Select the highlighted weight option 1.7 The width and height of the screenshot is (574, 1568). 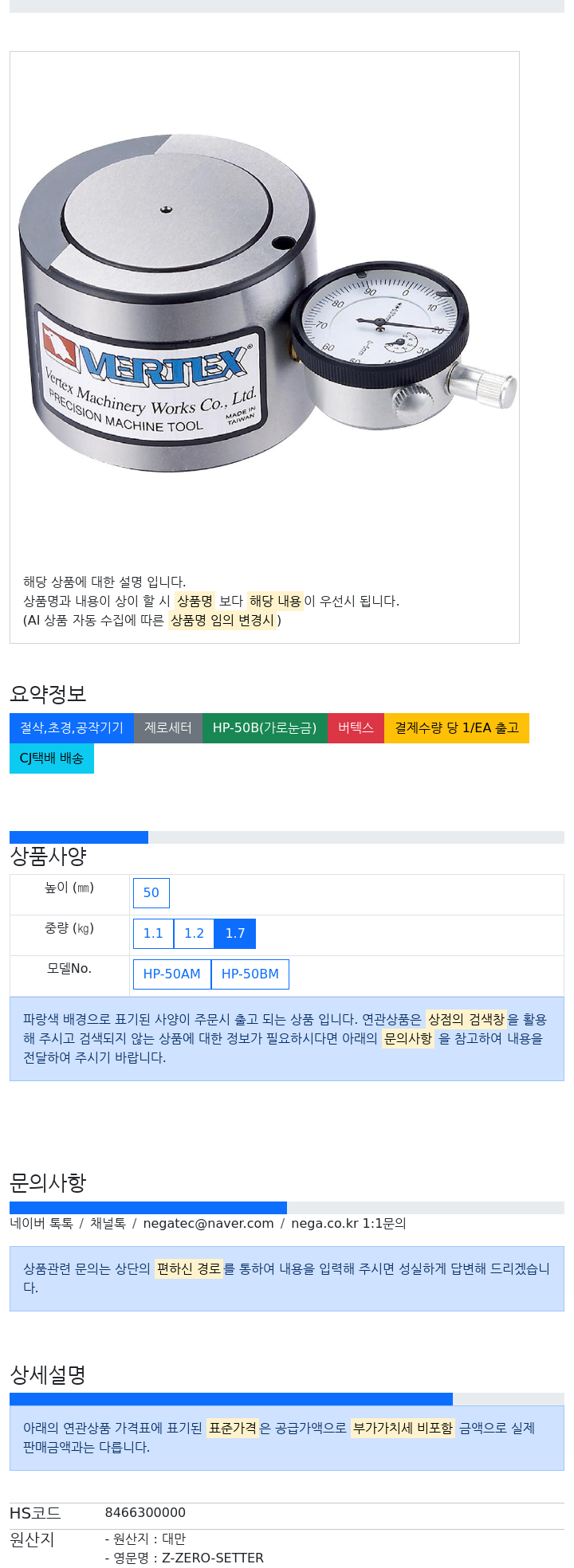pos(235,934)
